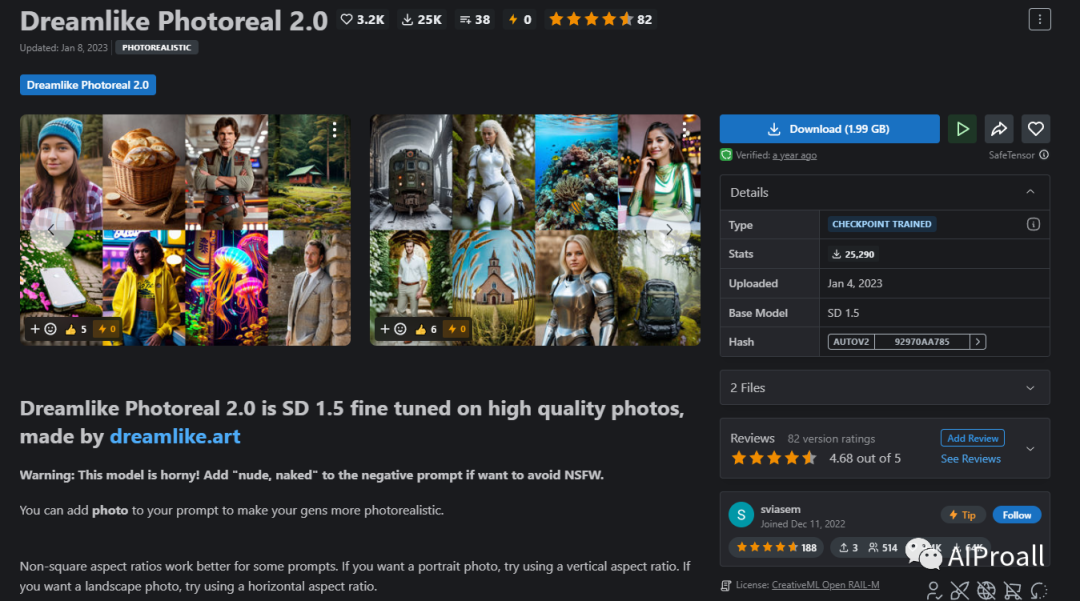The width and height of the screenshot is (1080, 601).
Task: Click the Uploaded date Jan 4, 2023
Action: point(855,283)
